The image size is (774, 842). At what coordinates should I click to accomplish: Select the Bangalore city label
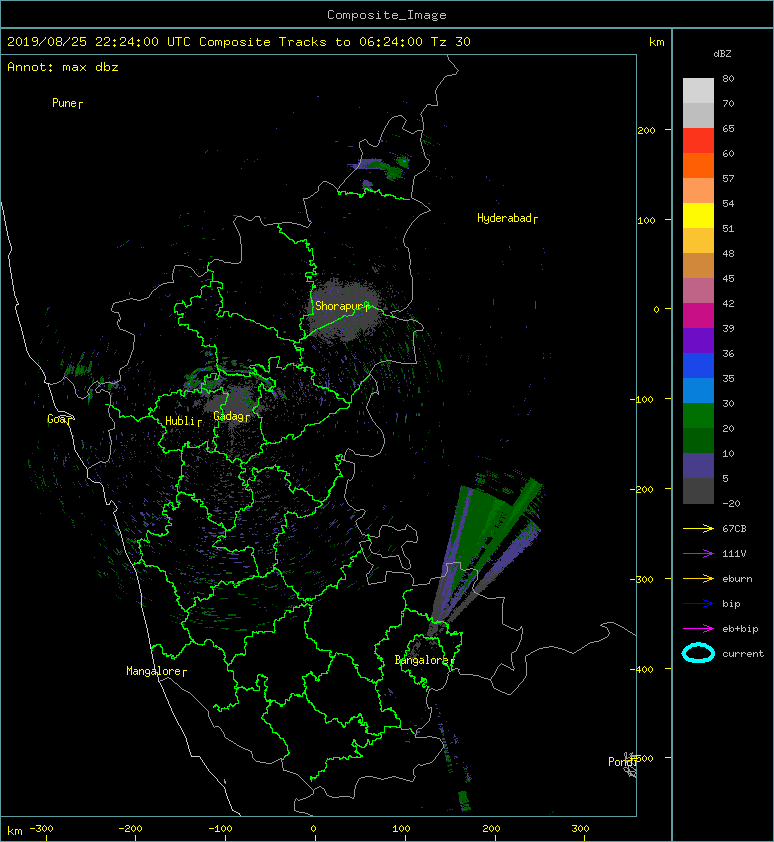click(x=424, y=660)
